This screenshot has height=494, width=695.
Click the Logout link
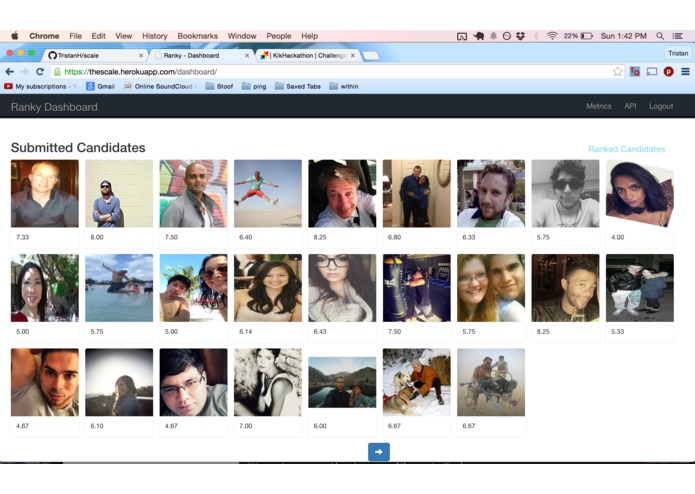point(661,106)
